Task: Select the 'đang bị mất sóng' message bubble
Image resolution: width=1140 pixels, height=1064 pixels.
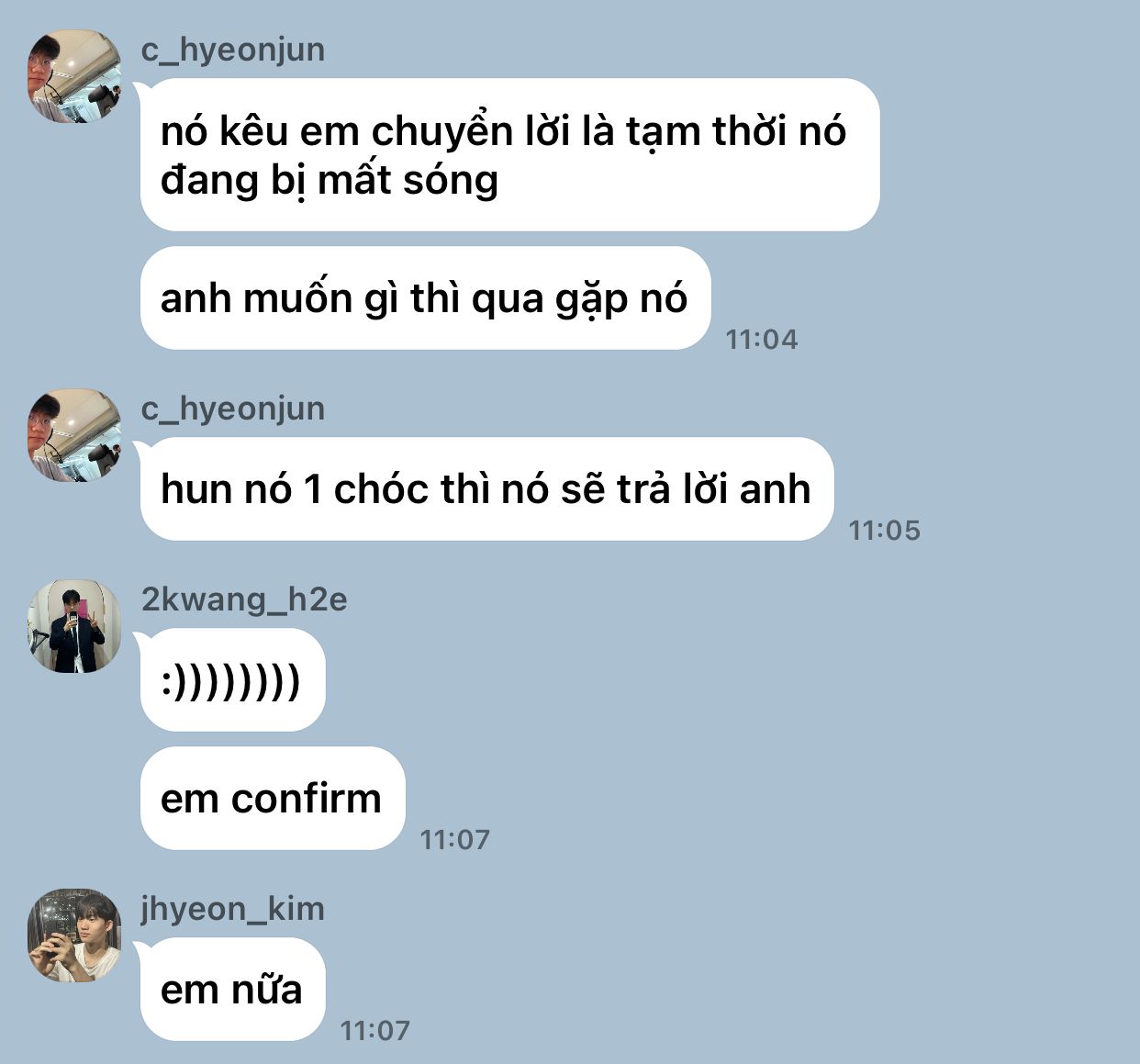Action: point(509,154)
